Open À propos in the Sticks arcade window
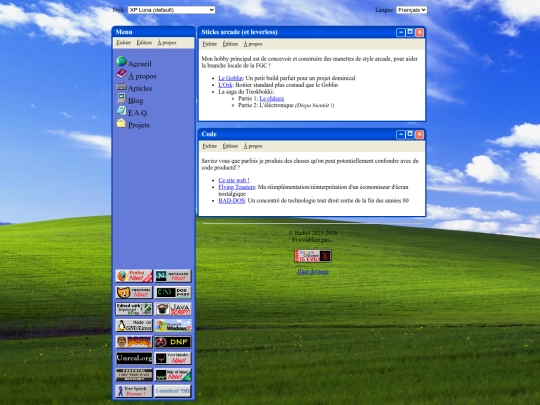Screen dimensions: 540x405 [253, 44]
